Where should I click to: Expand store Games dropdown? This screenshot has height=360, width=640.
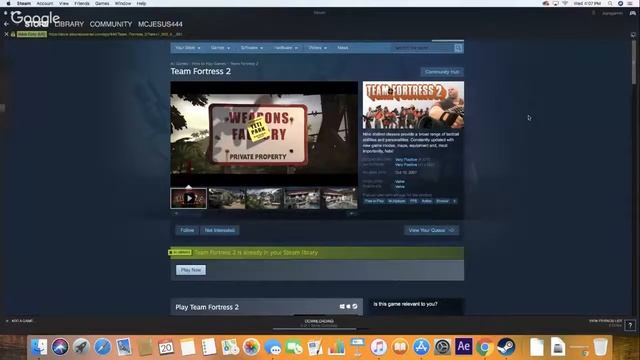click(x=220, y=48)
